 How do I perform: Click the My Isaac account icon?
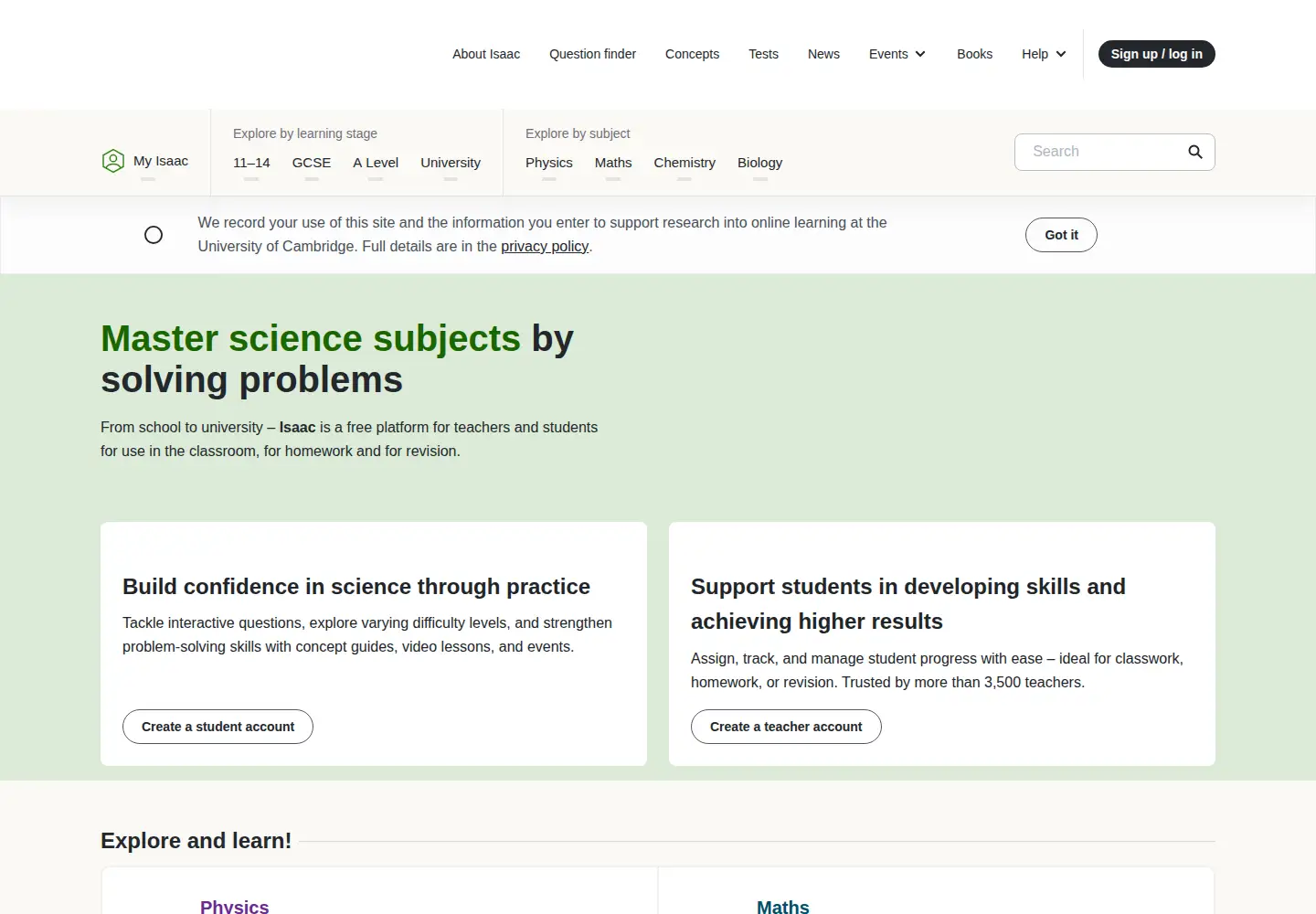click(x=112, y=161)
